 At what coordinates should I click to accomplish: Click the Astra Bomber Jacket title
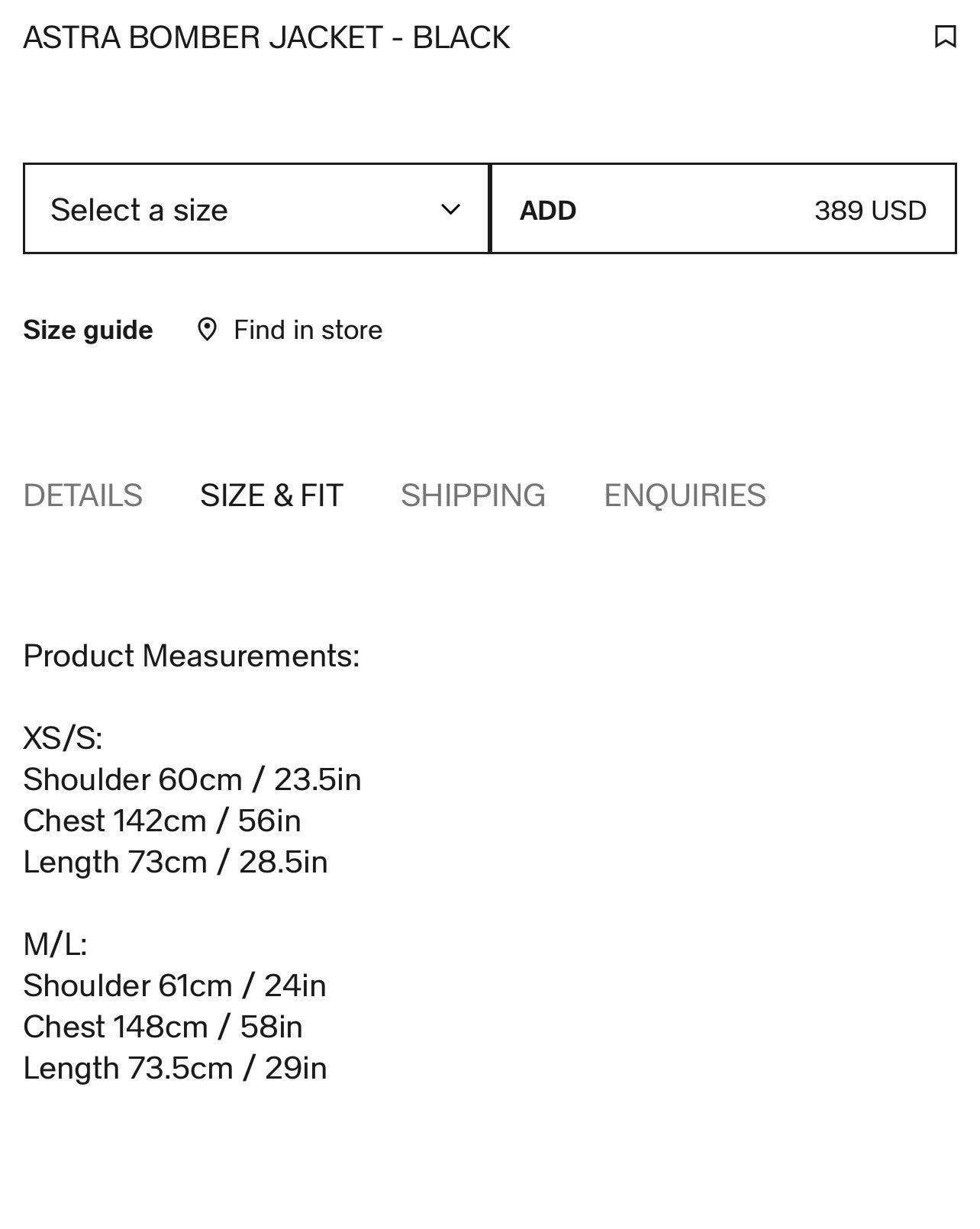[266, 37]
